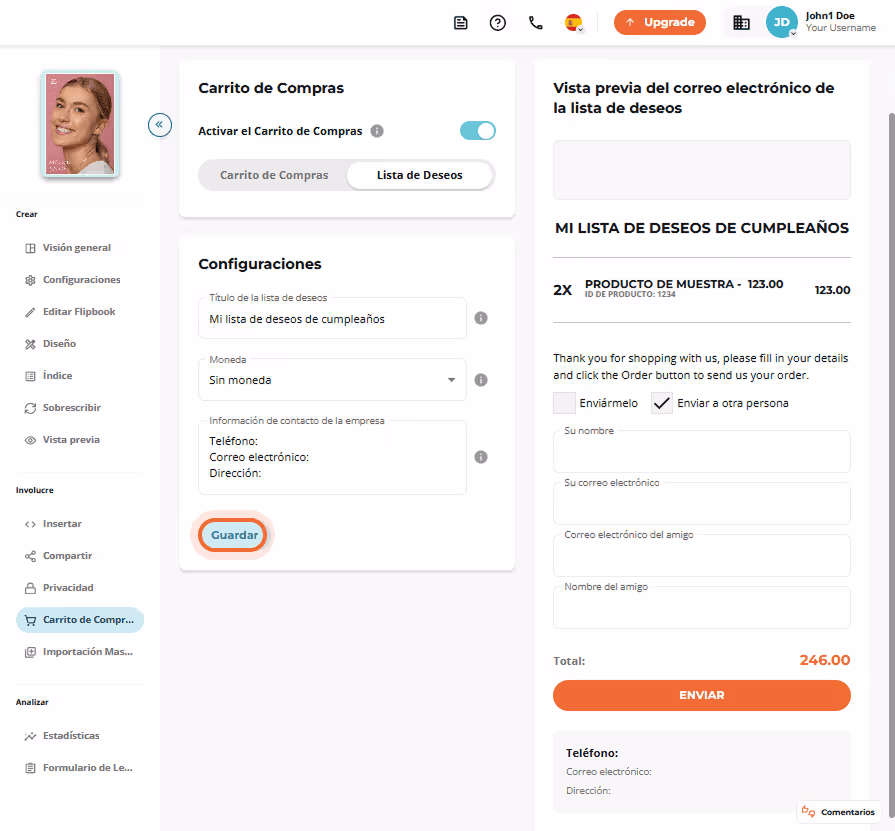Open Configuraciones in the sidebar

(80, 280)
